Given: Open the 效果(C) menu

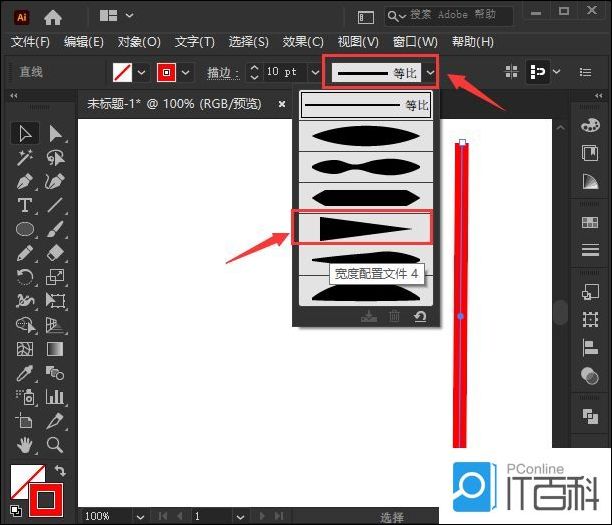Looking at the screenshot, I should 303,41.
